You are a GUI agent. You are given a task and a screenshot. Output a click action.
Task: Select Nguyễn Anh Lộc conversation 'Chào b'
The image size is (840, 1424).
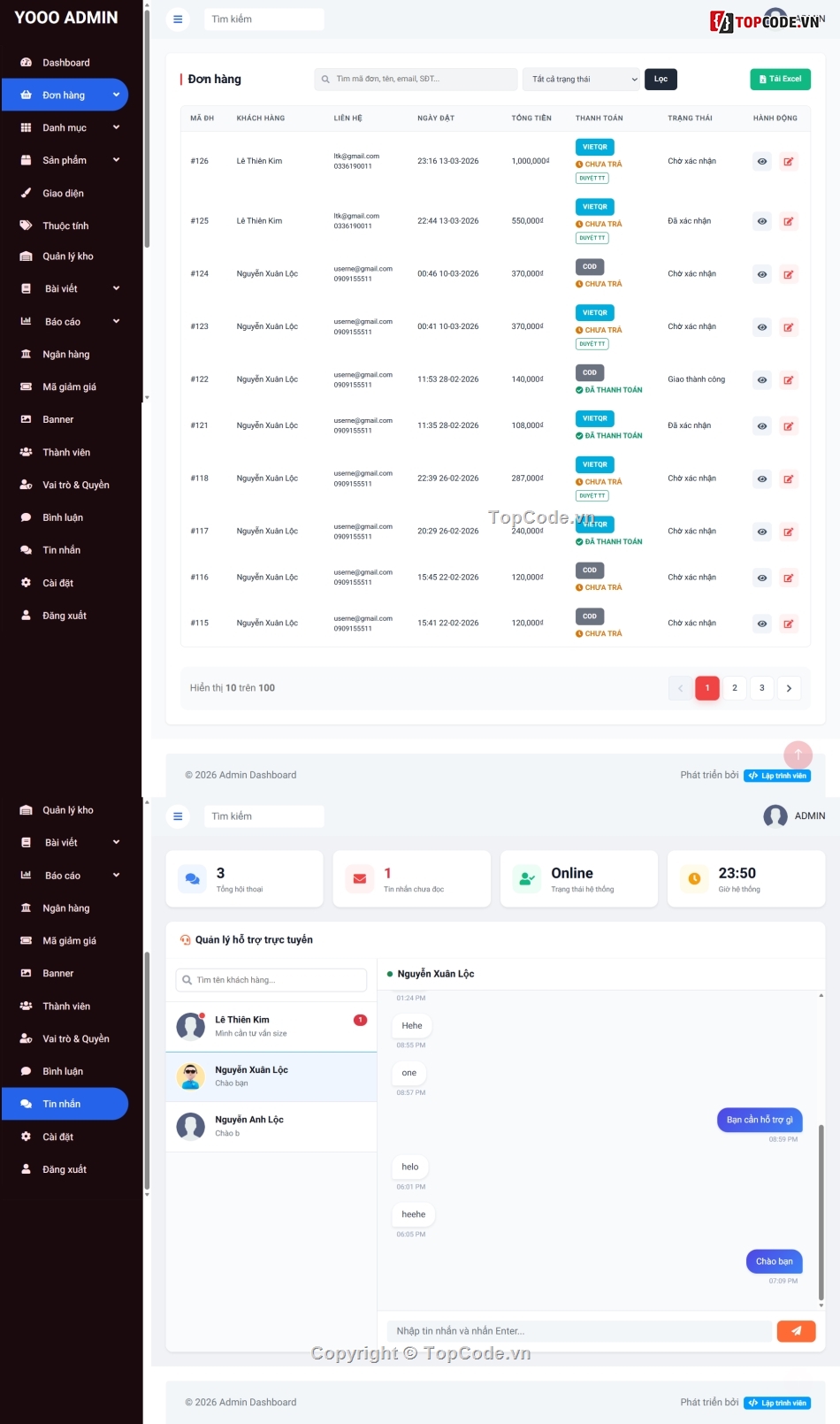pos(271,1127)
